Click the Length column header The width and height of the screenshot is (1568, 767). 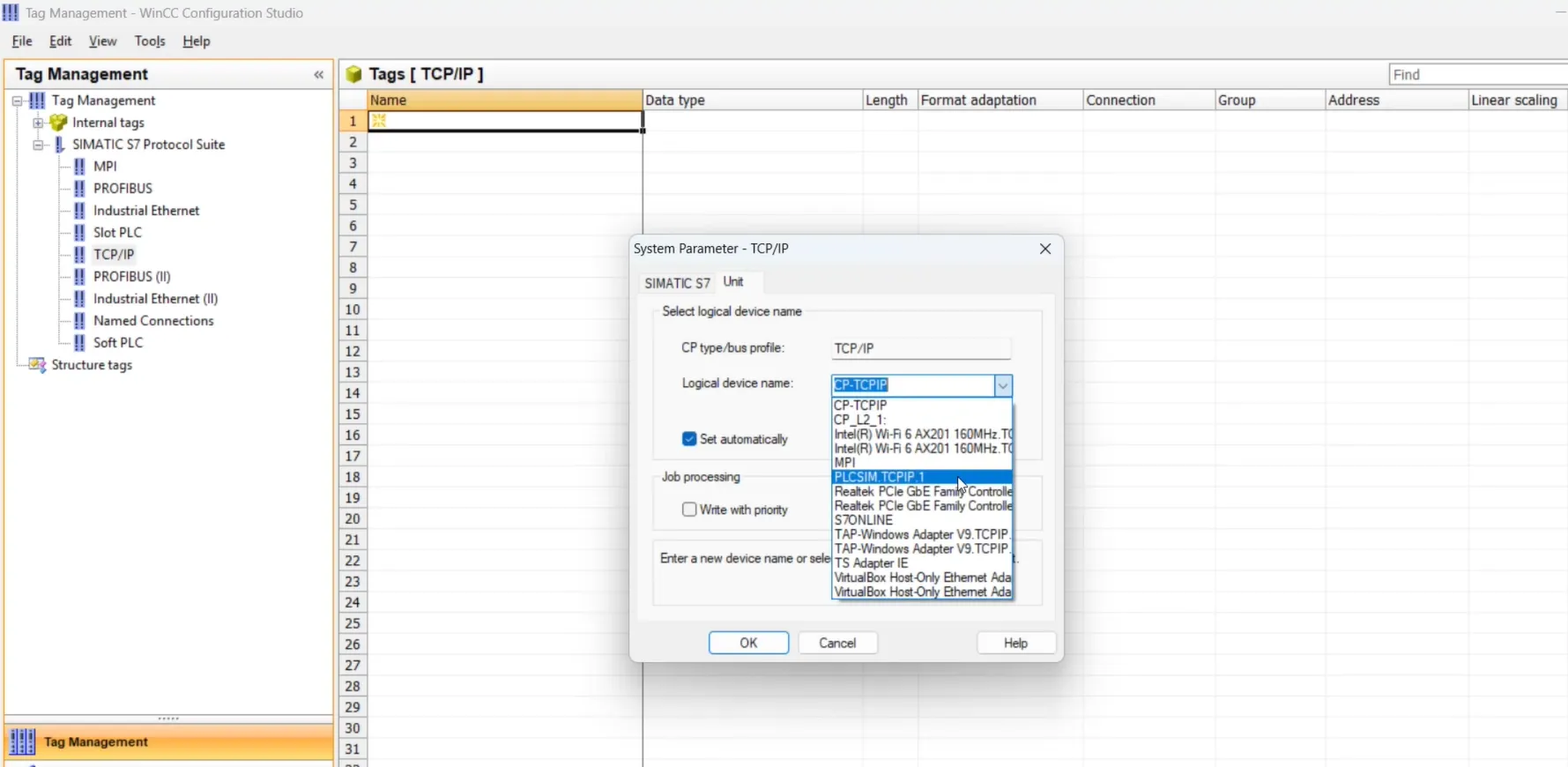(x=889, y=101)
